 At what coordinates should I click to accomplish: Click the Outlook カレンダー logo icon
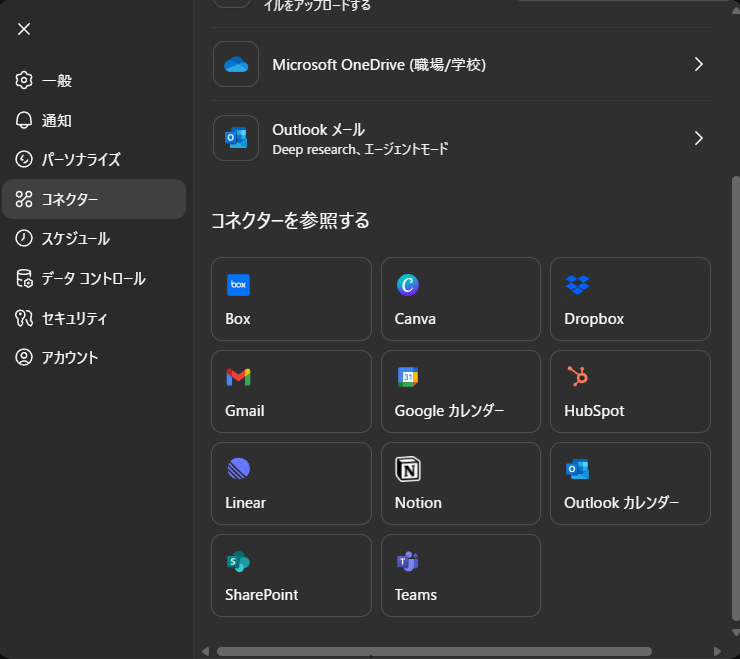577,469
